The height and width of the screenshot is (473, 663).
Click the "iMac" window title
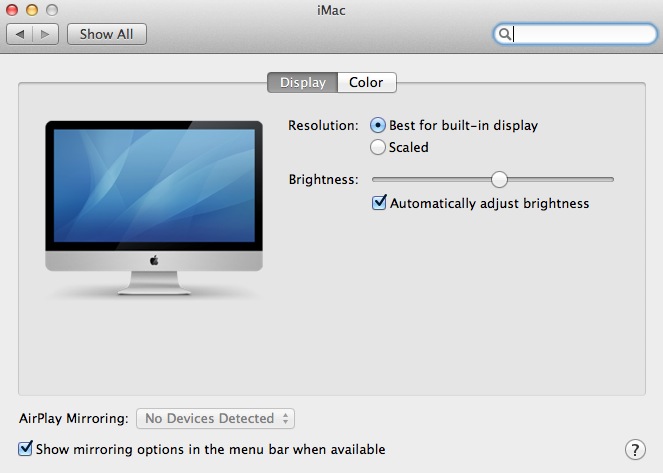[331, 10]
